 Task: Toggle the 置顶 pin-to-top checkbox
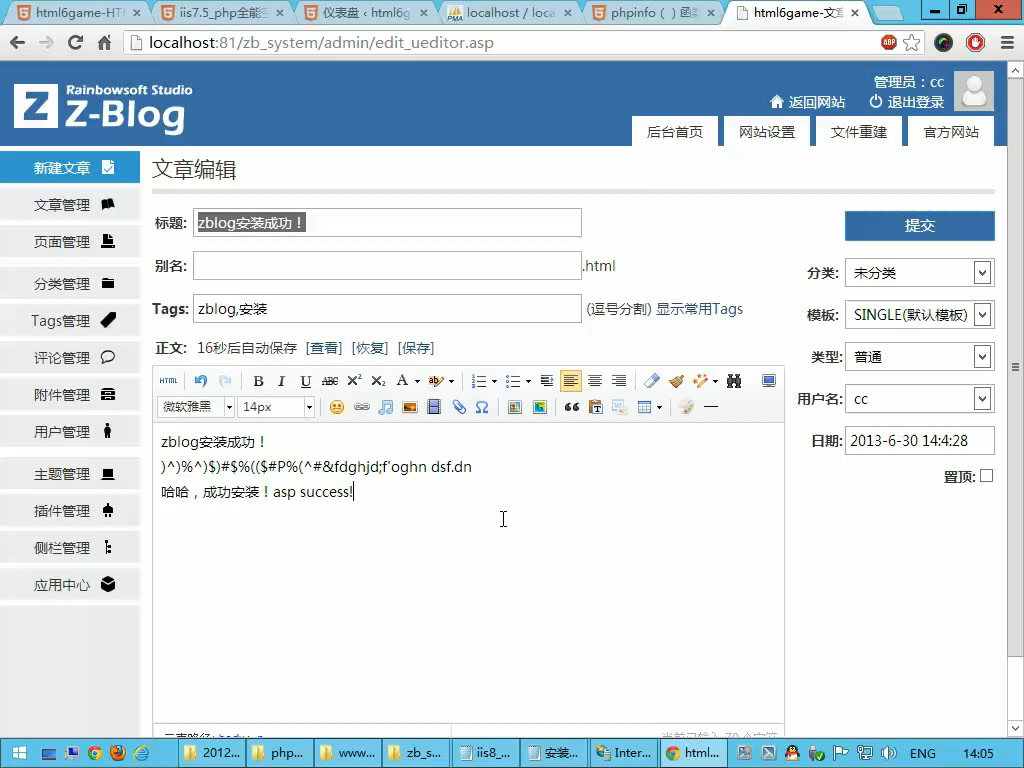coord(986,476)
